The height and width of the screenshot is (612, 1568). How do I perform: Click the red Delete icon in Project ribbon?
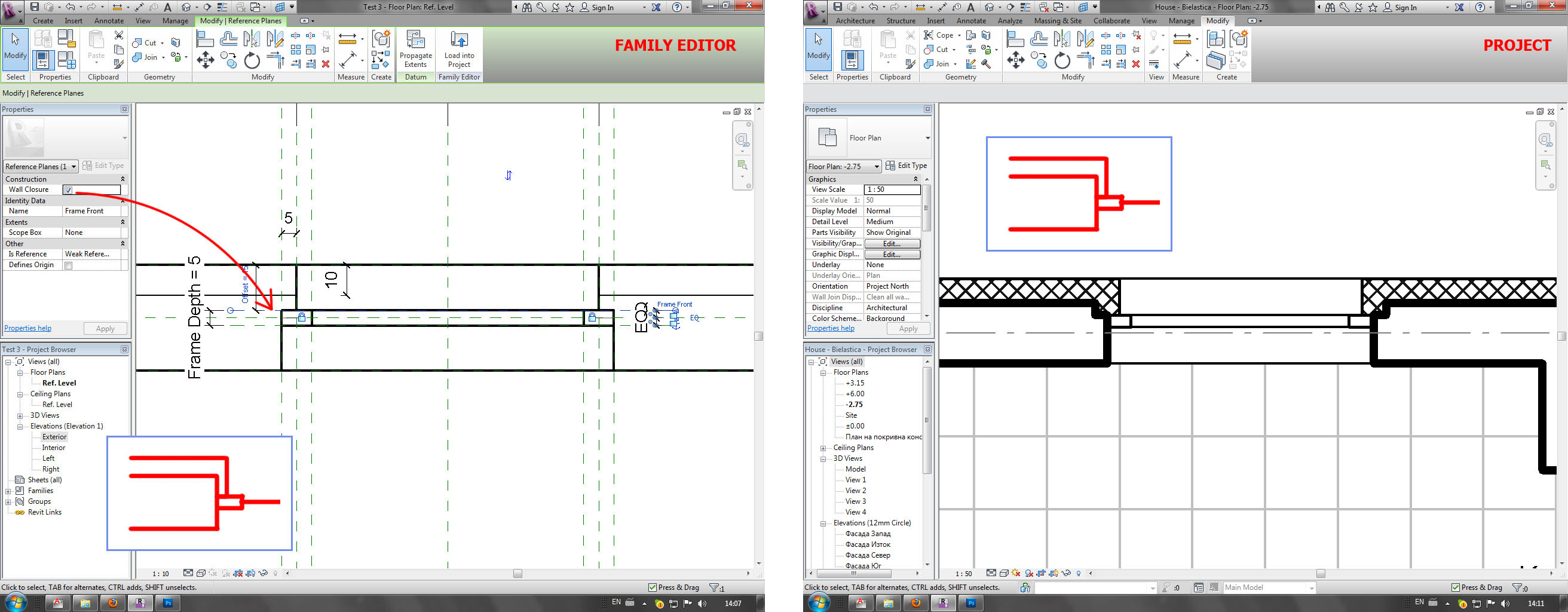coord(1136,64)
